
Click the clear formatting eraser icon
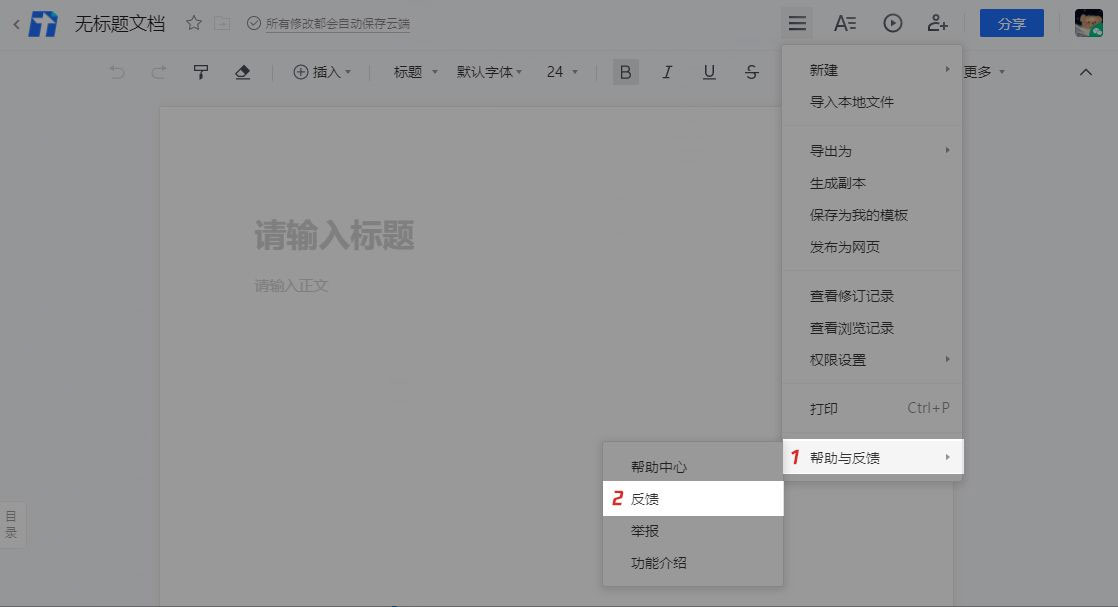[243, 71]
